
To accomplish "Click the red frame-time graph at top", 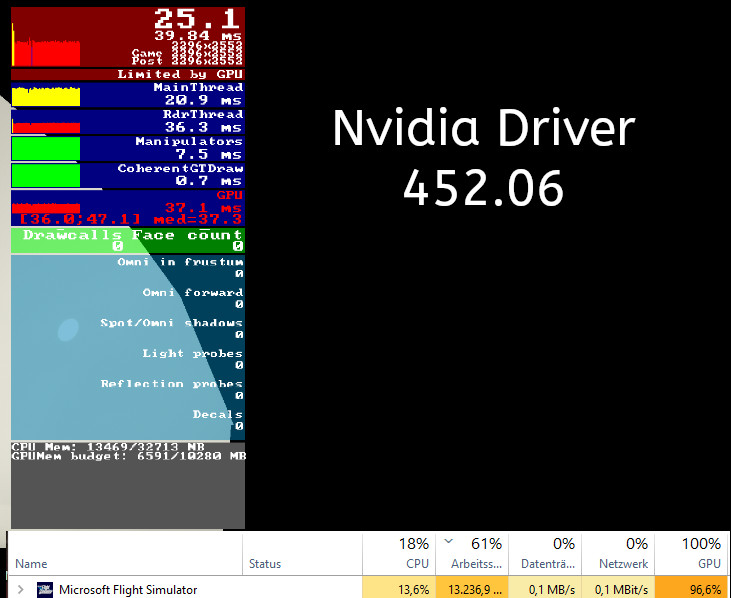I will click(46, 52).
